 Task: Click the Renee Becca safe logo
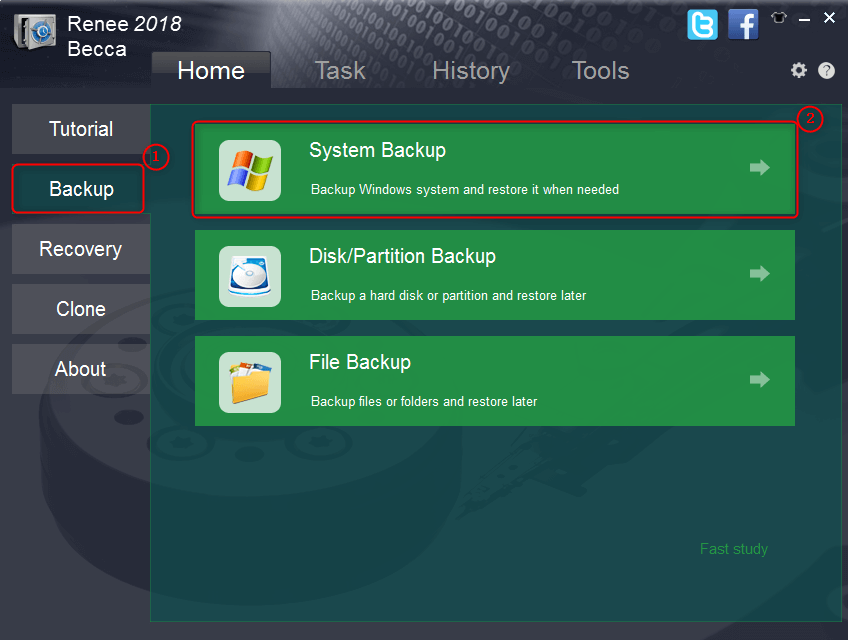tap(35, 31)
